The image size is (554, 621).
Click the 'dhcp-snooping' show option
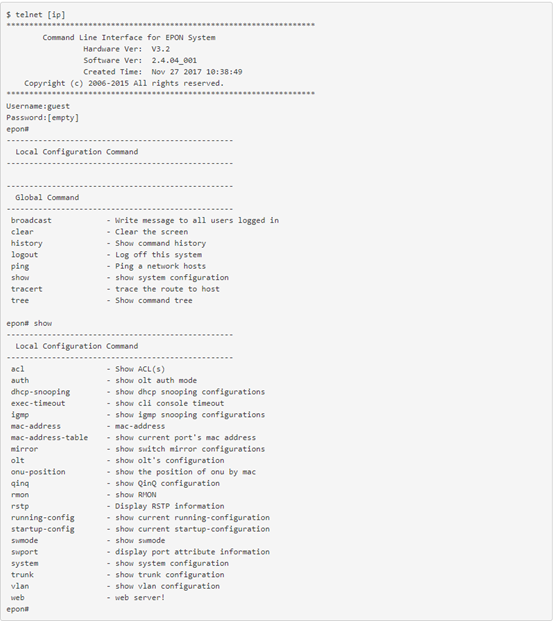(x=40, y=392)
